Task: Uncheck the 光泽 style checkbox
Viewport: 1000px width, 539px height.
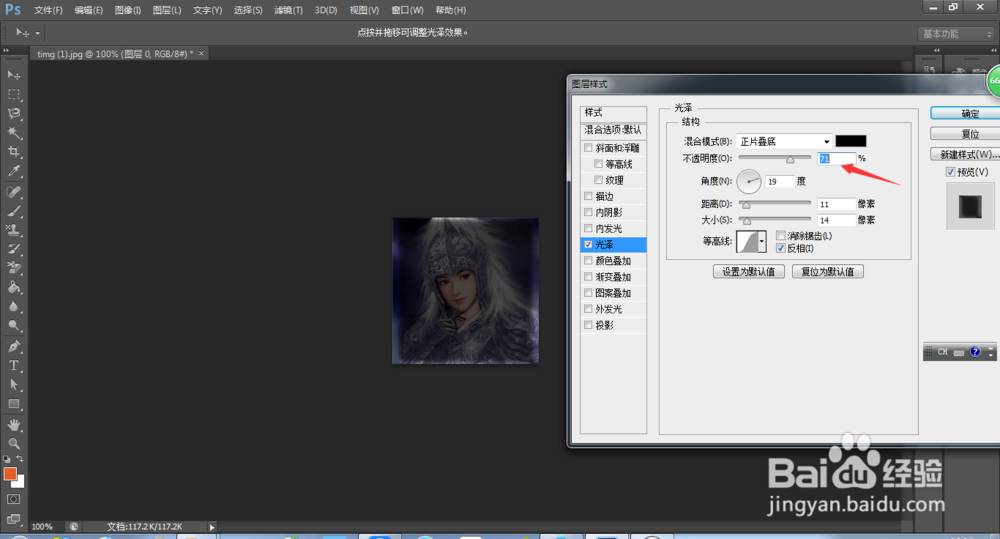Action: (x=588, y=244)
